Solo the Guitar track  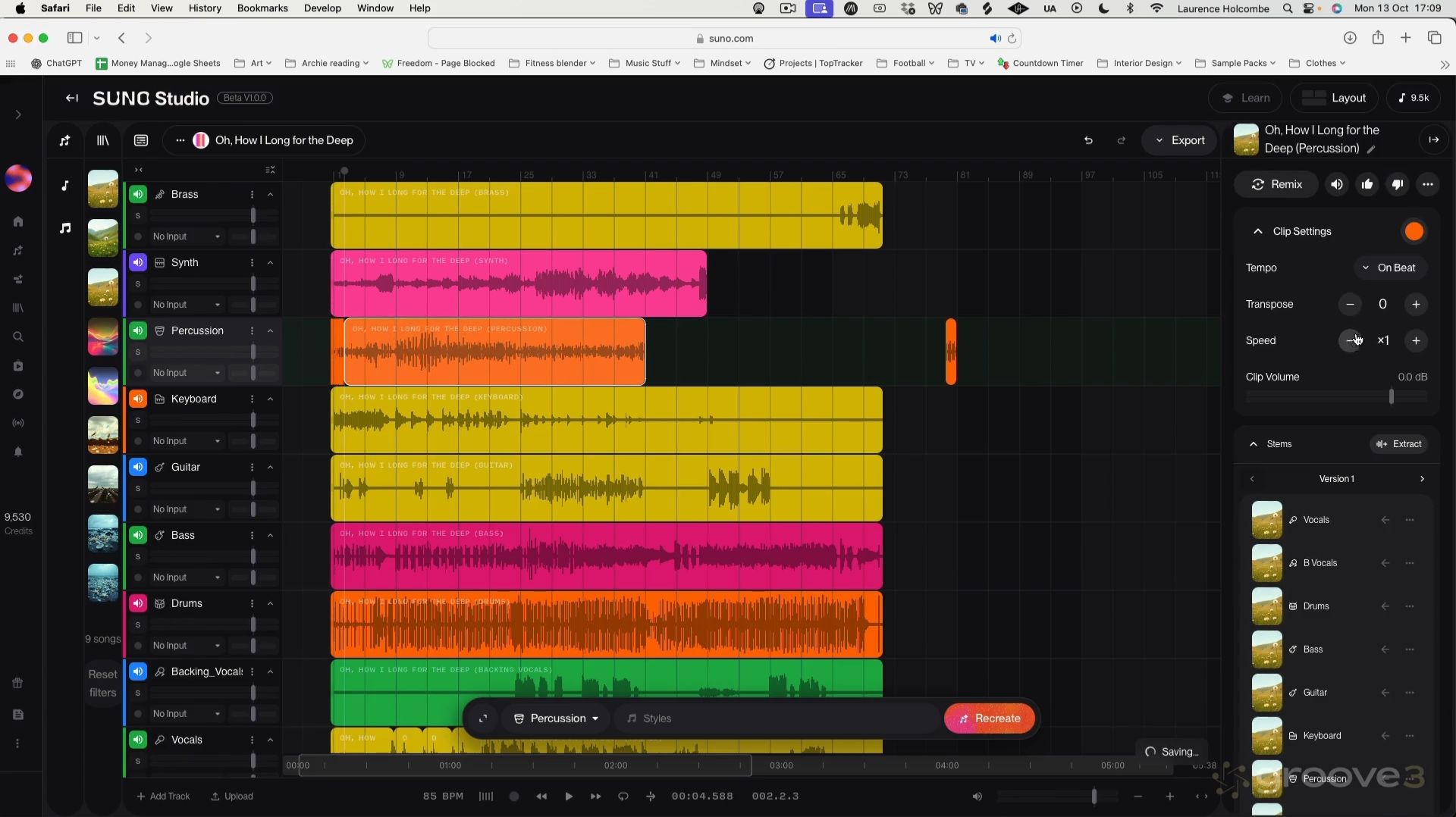[x=138, y=488]
